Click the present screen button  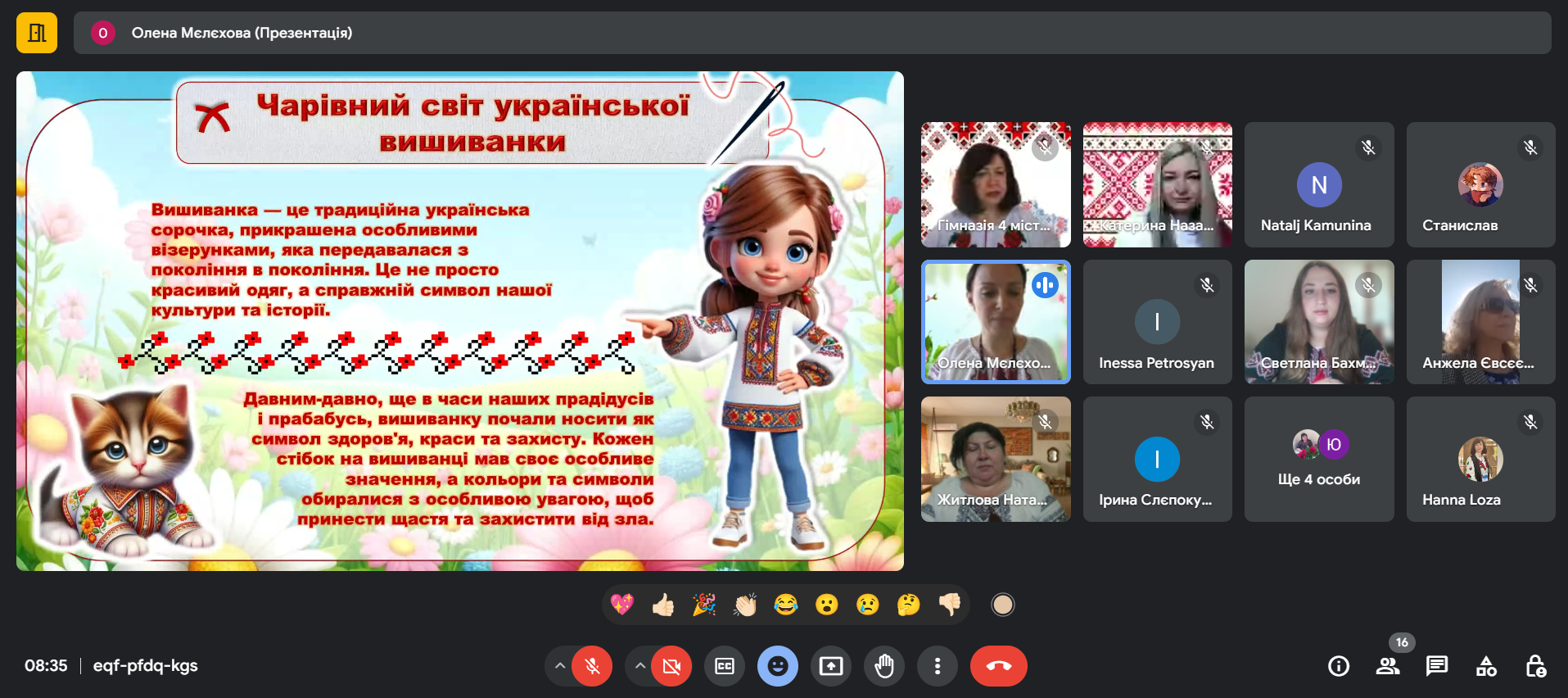pyautogui.click(x=831, y=666)
